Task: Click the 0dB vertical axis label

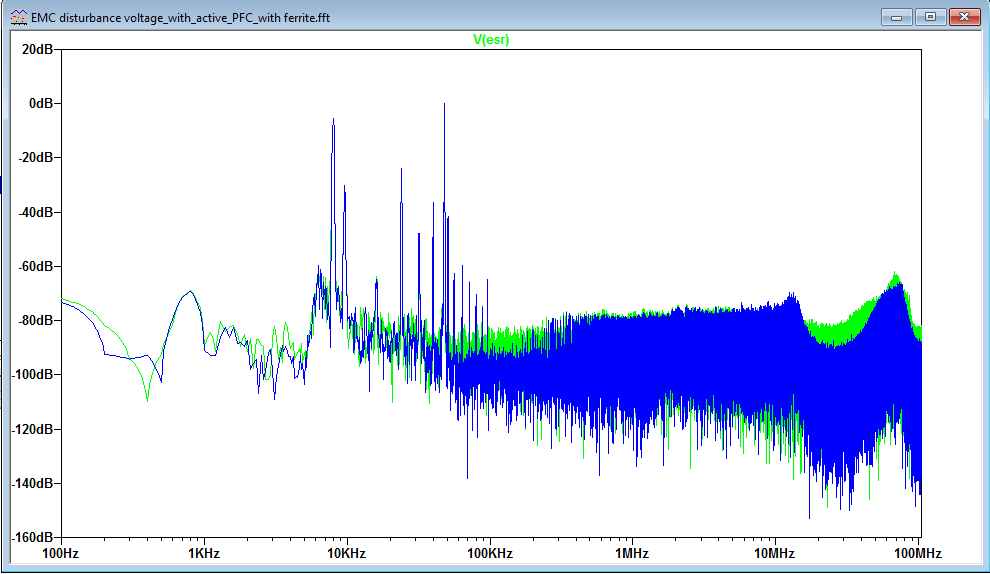Action: [x=41, y=103]
